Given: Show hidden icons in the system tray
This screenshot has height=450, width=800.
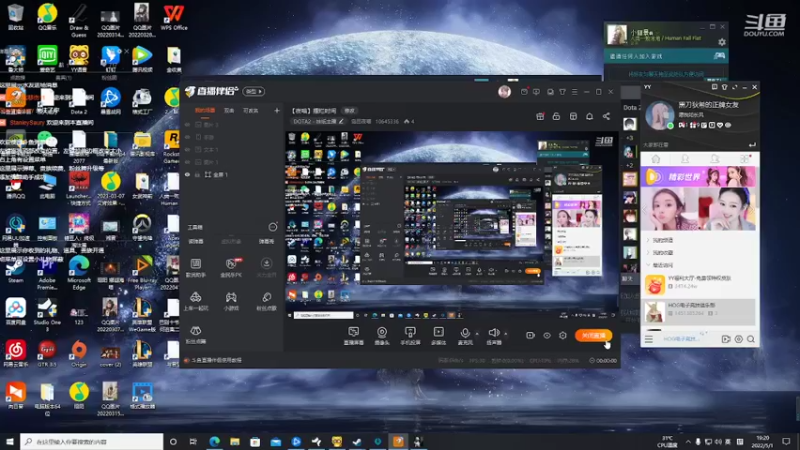Looking at the screenshot, I should click(x=688, y=441).
